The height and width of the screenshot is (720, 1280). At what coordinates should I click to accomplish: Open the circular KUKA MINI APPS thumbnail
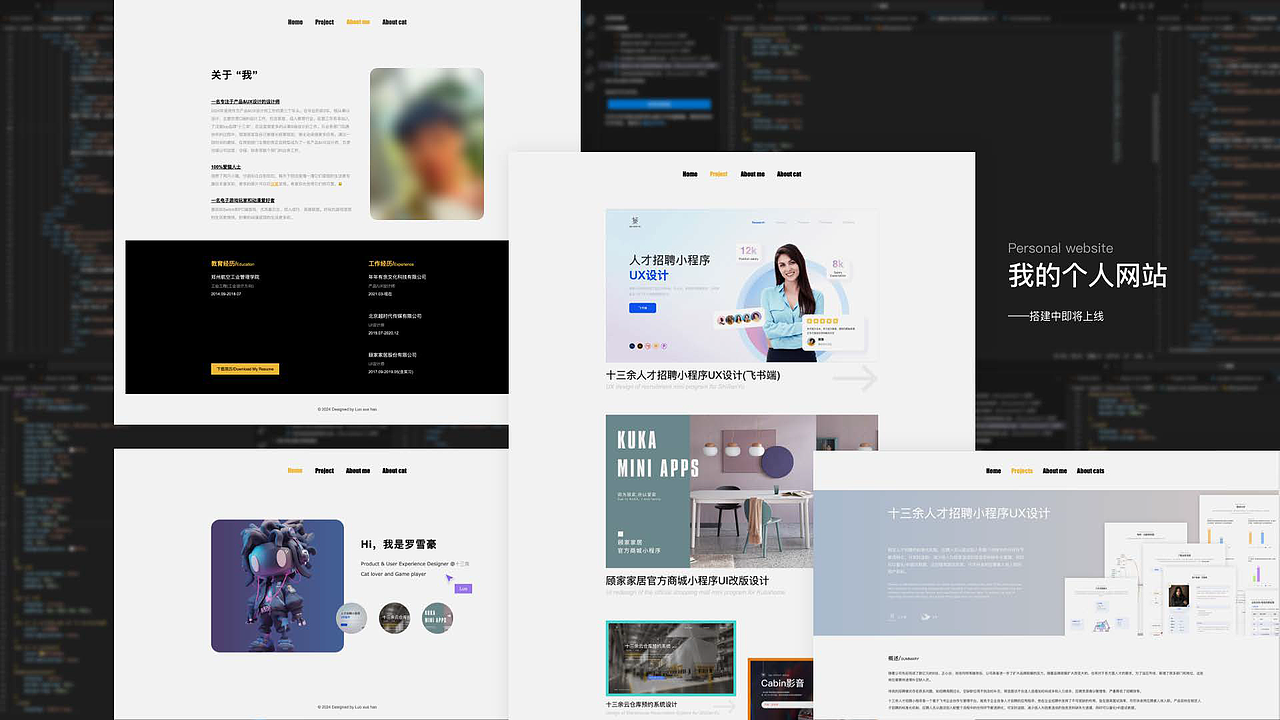437,618
